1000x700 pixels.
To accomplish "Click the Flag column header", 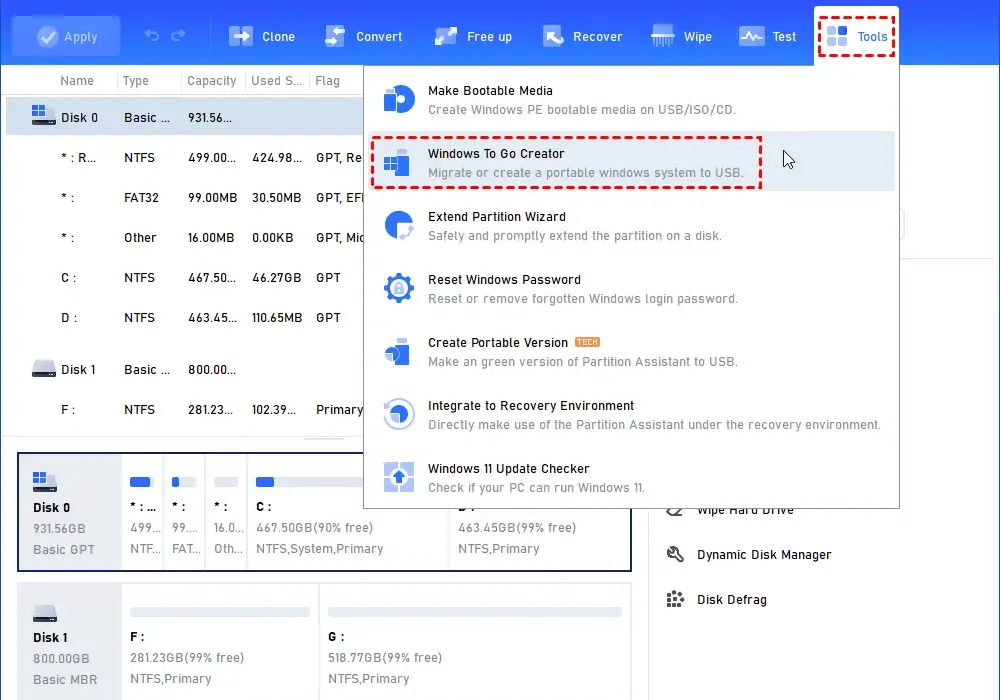I will pos(327,81).
